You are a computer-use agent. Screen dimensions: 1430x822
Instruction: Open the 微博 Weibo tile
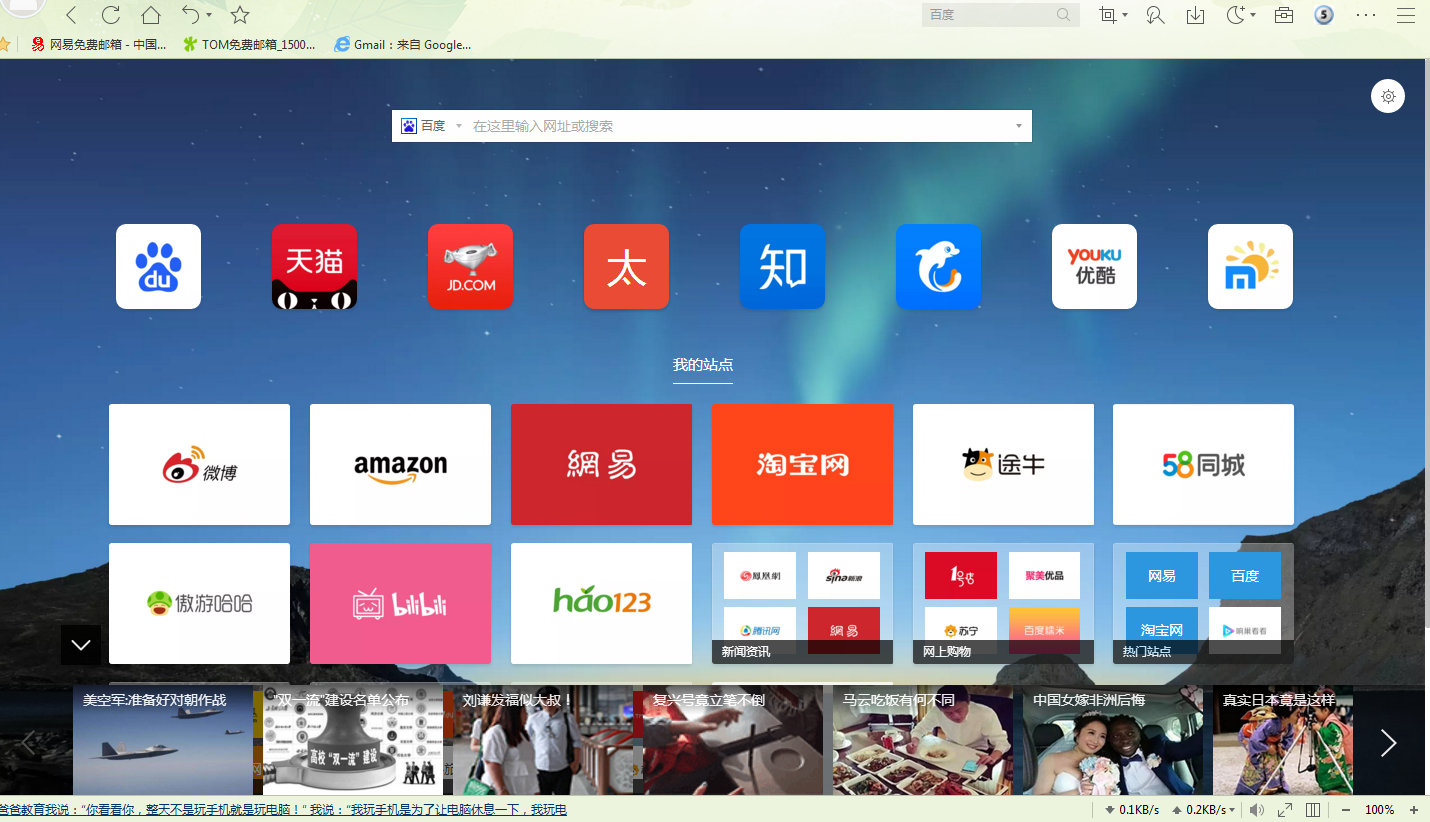(x=199, y=464)
